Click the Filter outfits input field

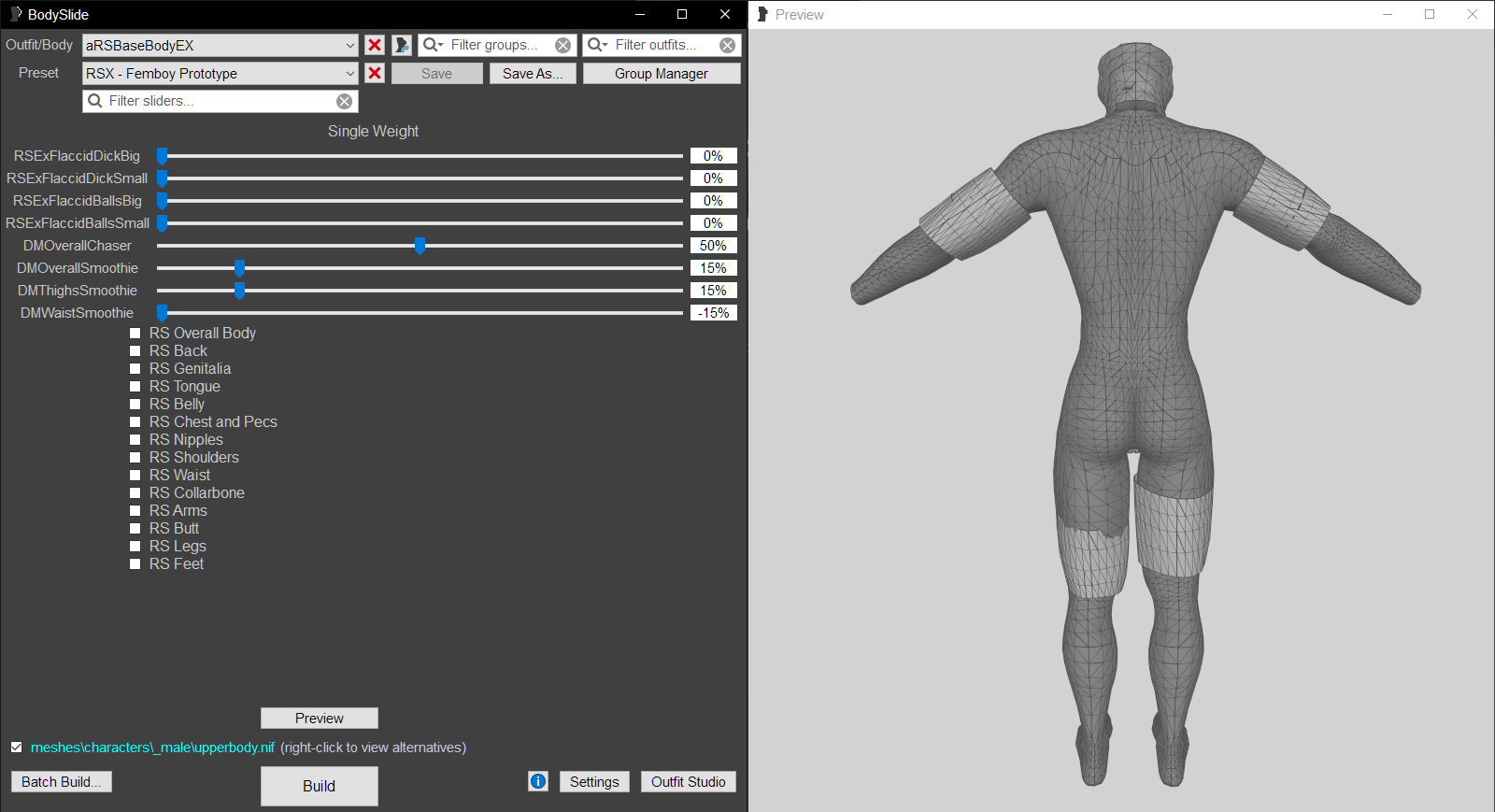click(662, 45)
